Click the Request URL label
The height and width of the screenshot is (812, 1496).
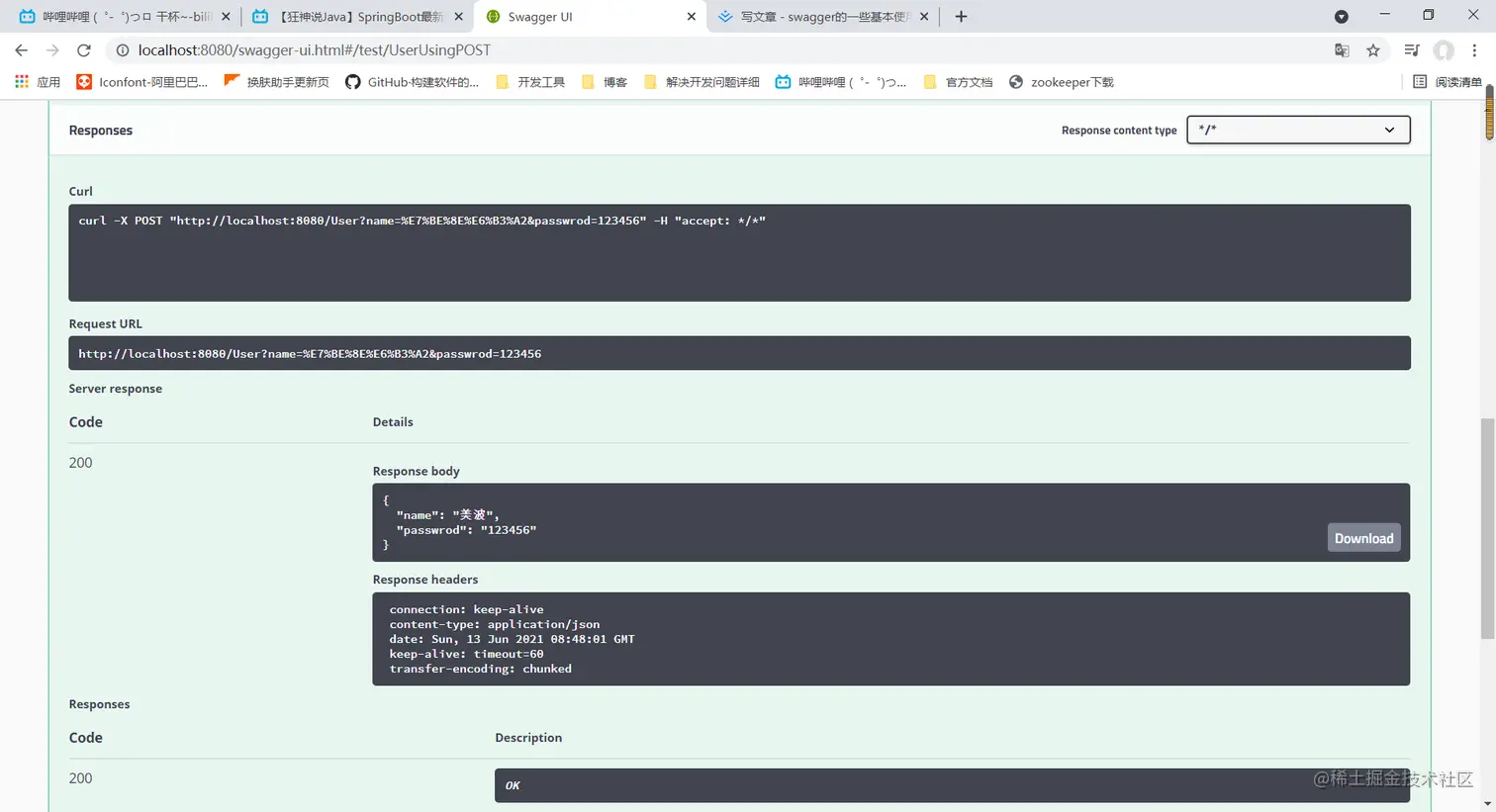point(105,323)
